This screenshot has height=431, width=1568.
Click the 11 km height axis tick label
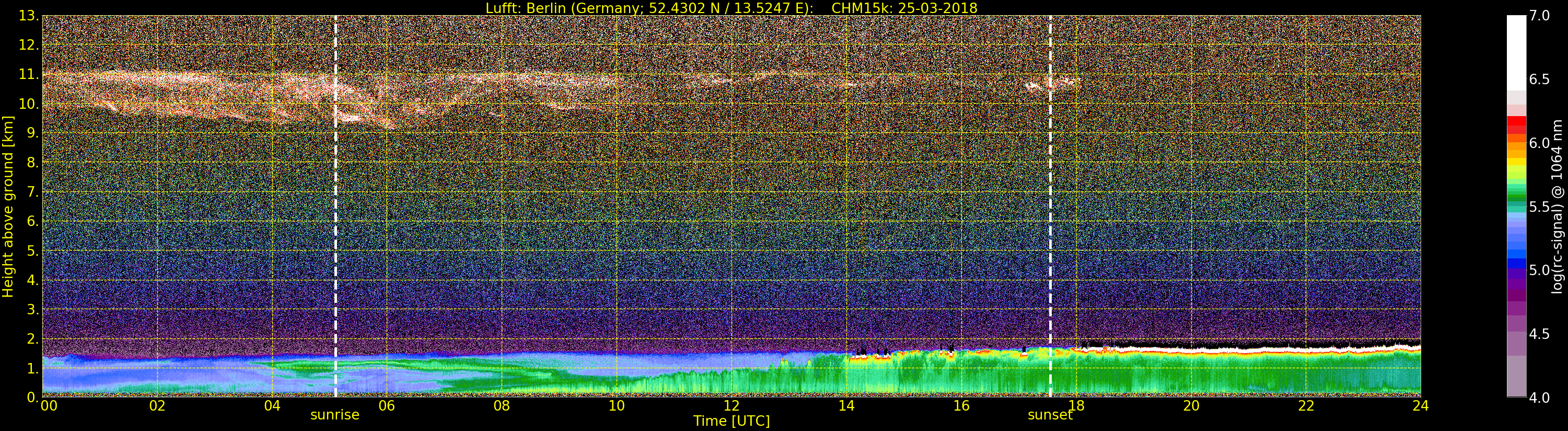pos(28,75)
